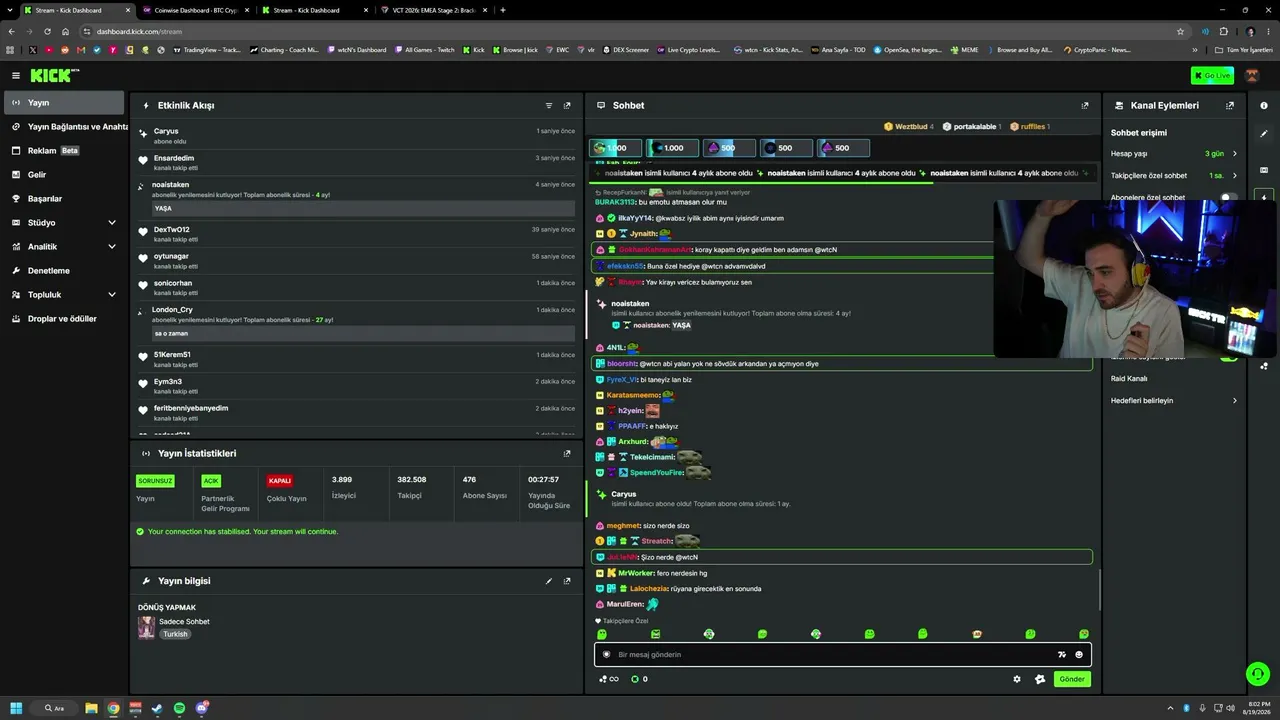Open the emoji picker in the message box

tap(1079, 655)
